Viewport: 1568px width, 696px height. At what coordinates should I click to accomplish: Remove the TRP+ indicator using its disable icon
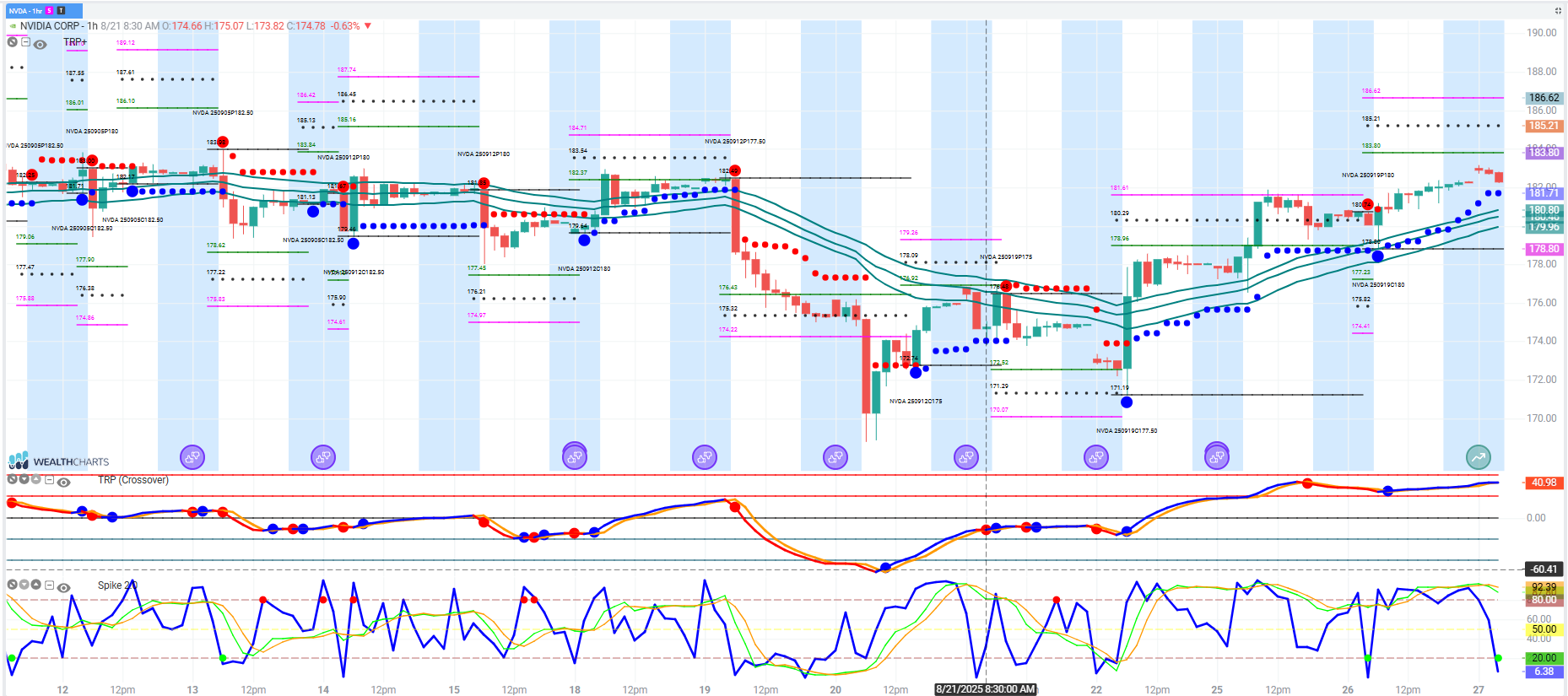[13, 42]
